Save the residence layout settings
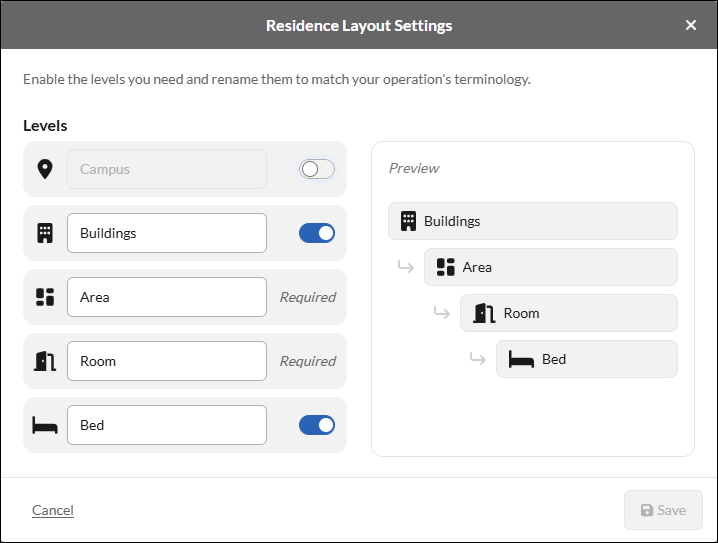The width and height of the screenshot is (718, 543). [x=663, y=510]
